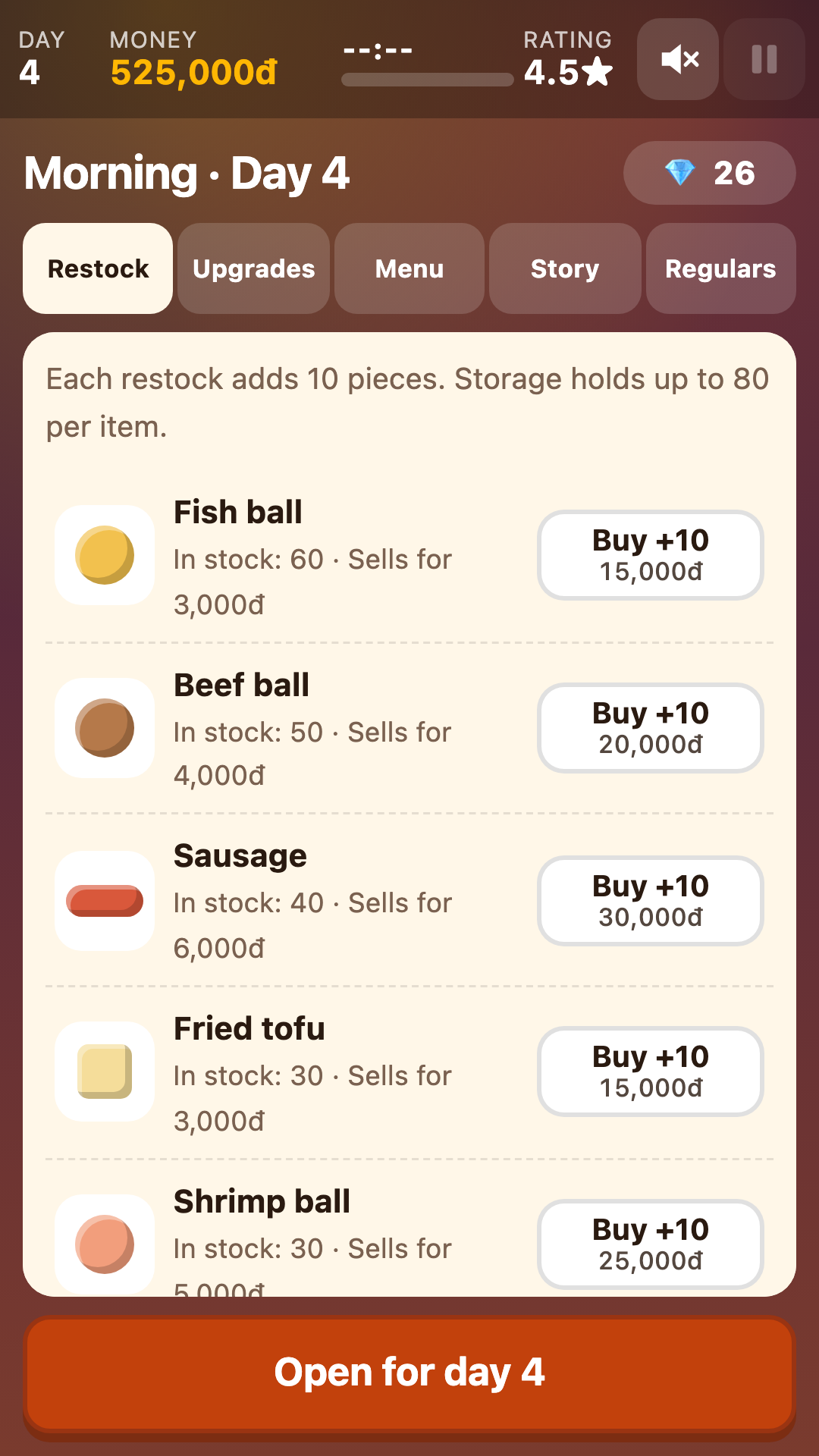Tap the red Sausage icon

[x=105, y=901]
